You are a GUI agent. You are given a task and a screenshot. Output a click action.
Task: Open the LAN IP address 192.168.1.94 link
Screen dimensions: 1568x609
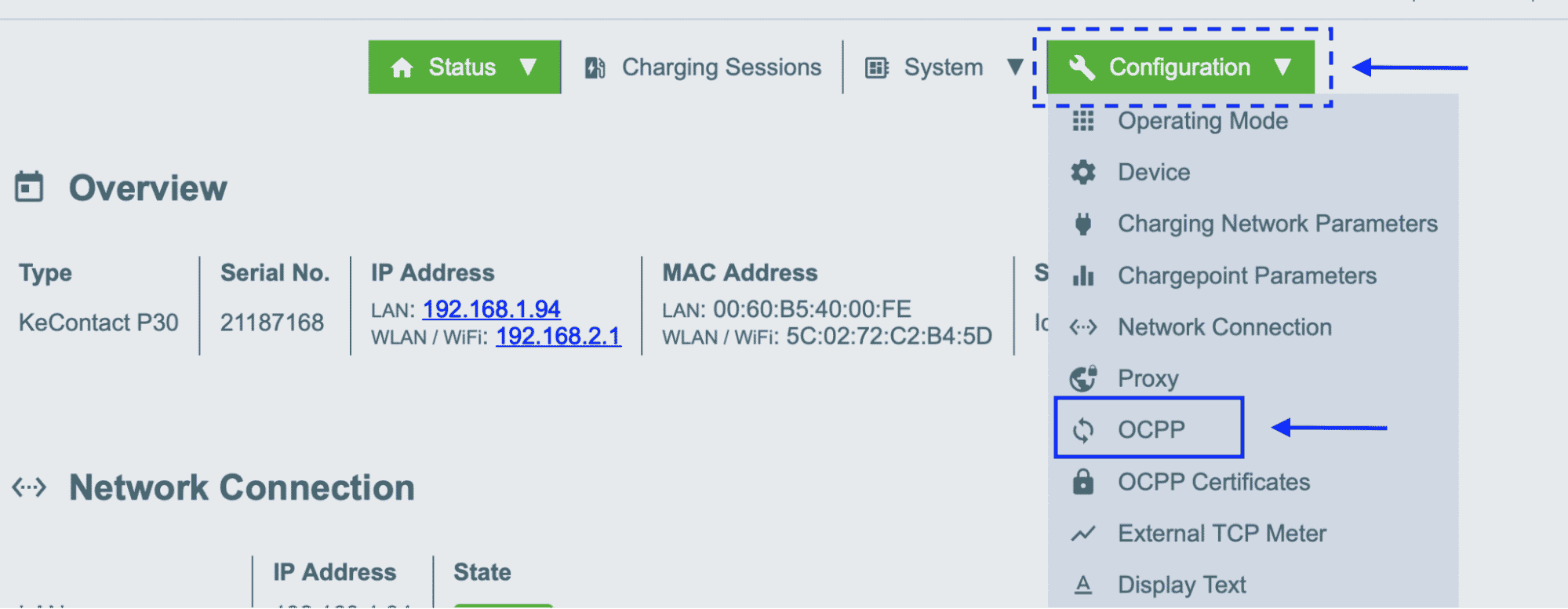point(491,309)
